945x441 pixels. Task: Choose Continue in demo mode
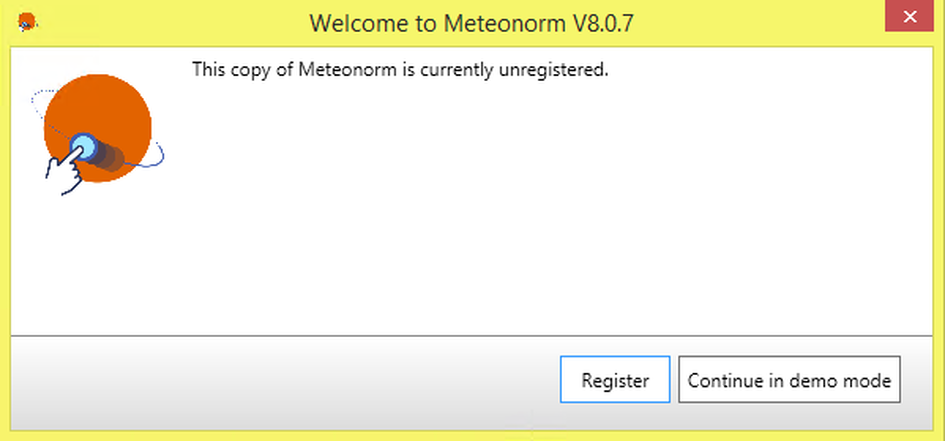click(789, 380)
